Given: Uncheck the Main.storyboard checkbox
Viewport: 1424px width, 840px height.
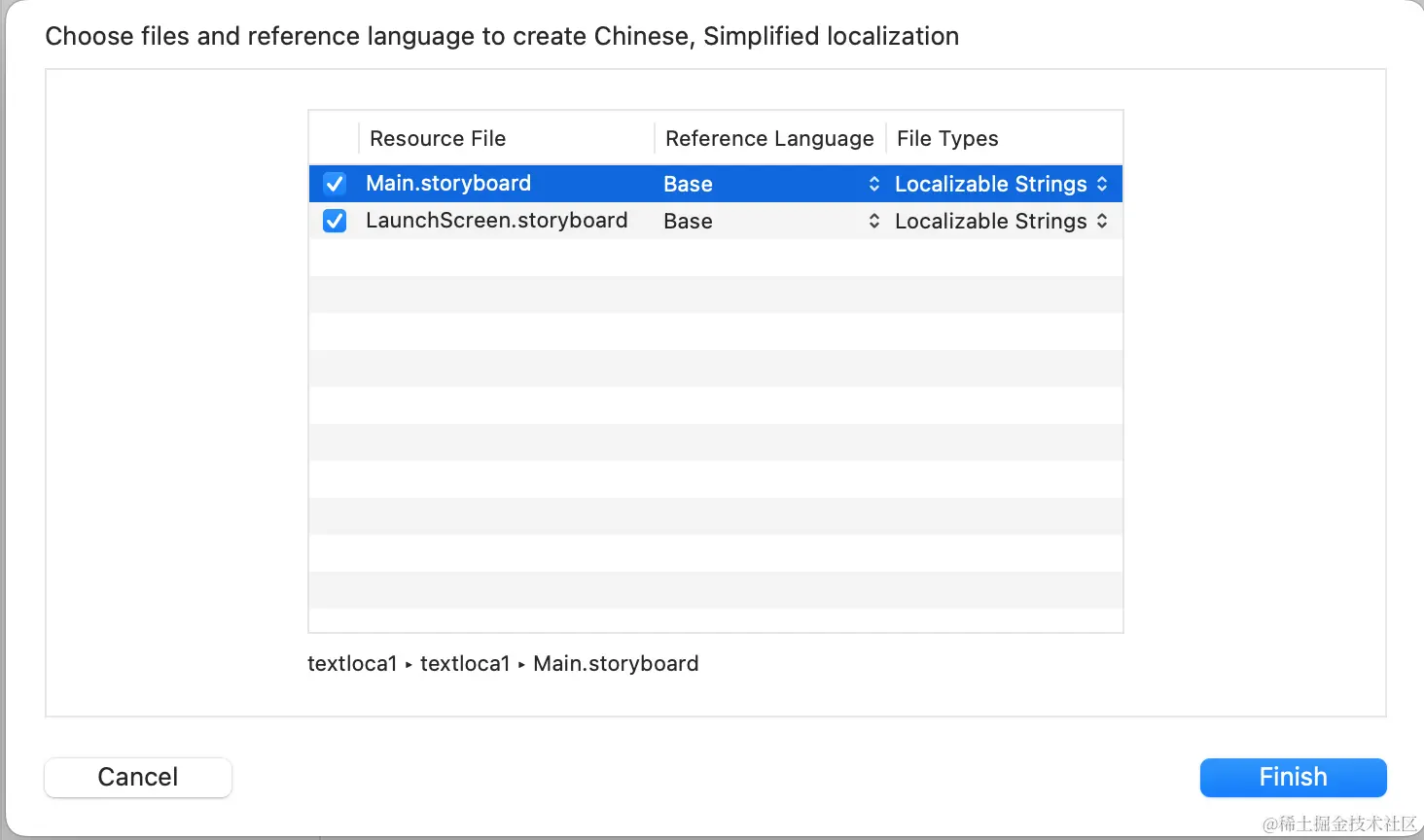Looking at the screenshot, I should click(x=335, y=184).
